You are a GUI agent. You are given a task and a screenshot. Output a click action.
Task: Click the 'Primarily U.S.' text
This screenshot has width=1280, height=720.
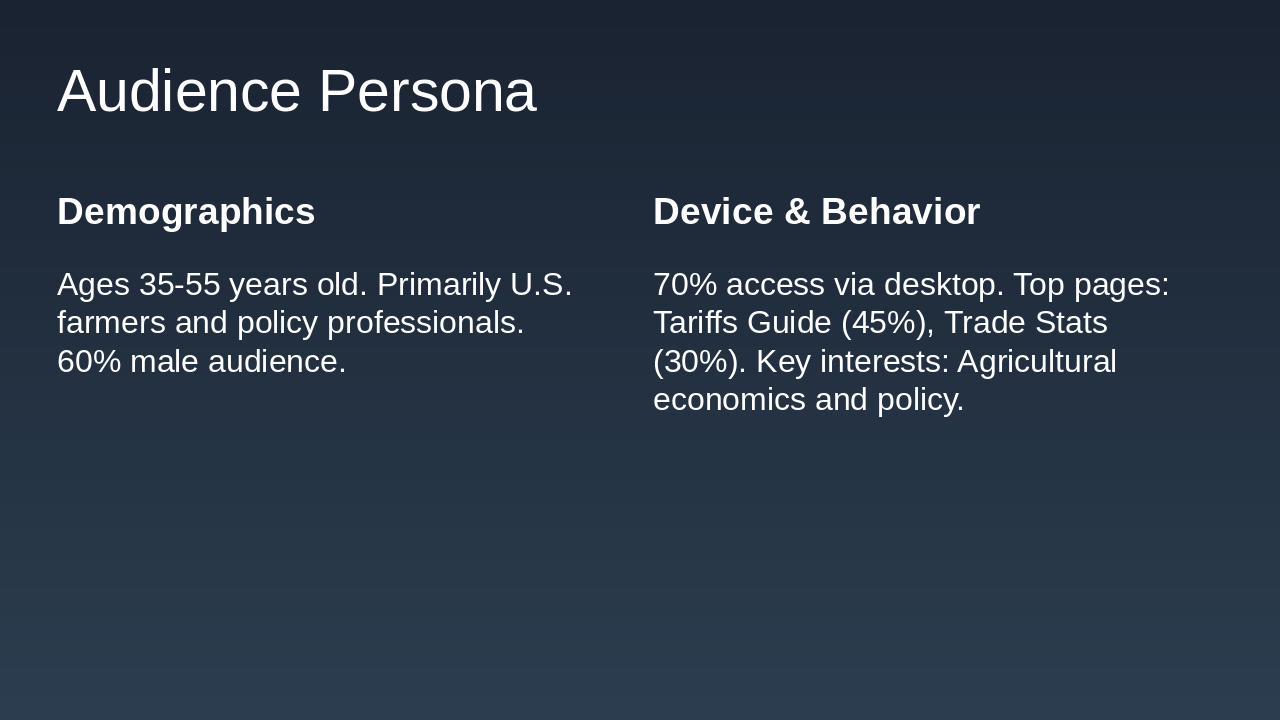point(474,285)
